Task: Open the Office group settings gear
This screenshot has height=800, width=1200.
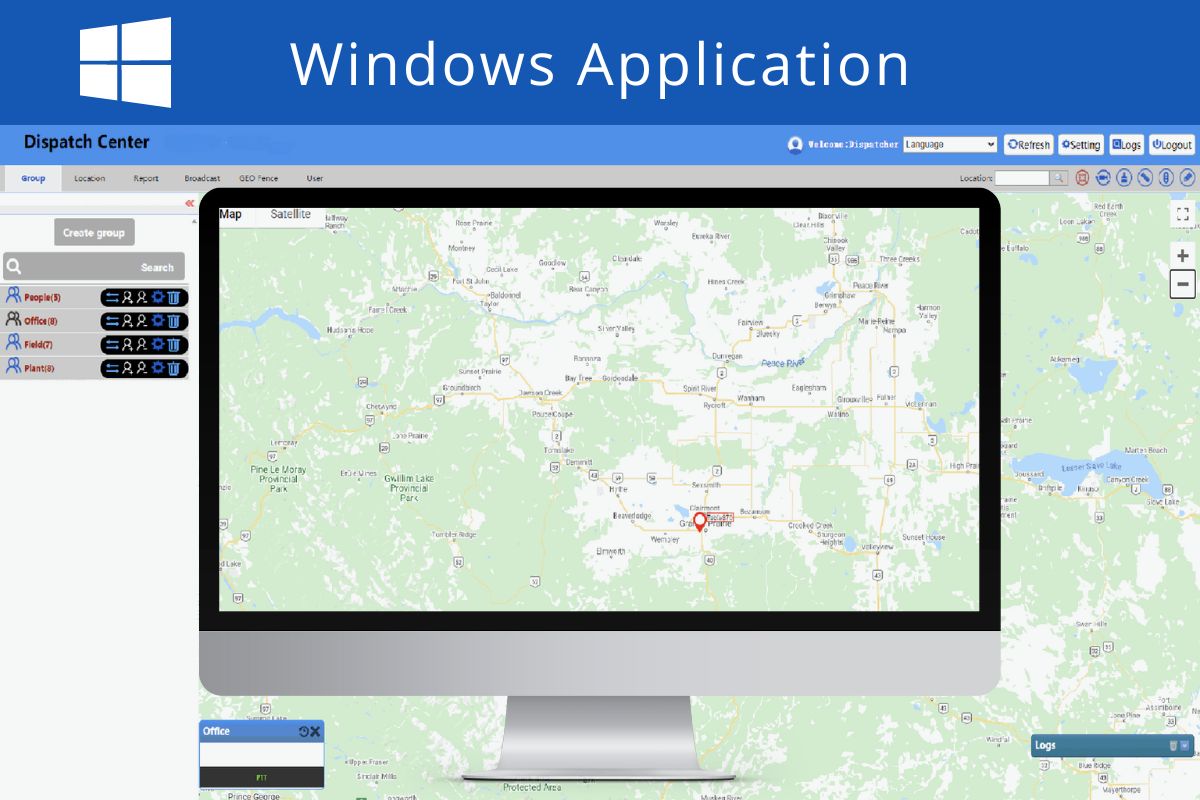Action: (x=158, y=320)
